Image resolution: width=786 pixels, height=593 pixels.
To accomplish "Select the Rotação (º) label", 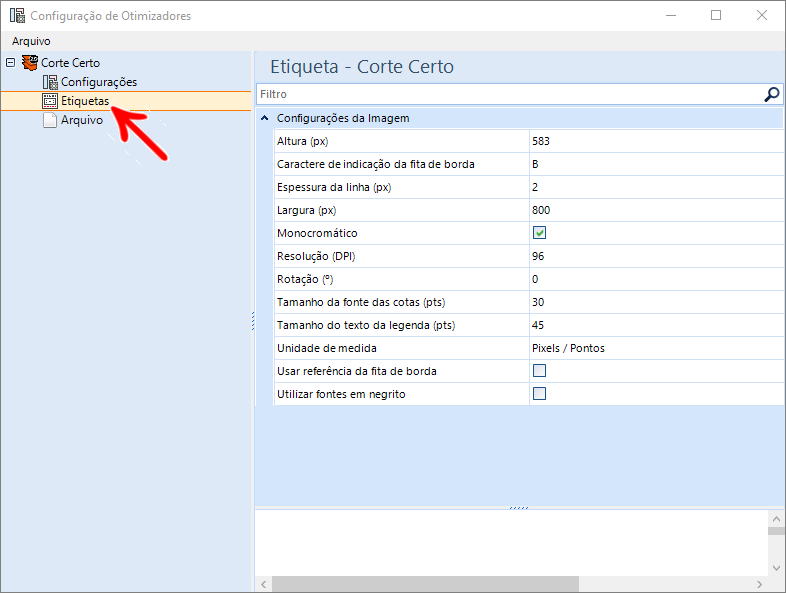I will [305, 280].
